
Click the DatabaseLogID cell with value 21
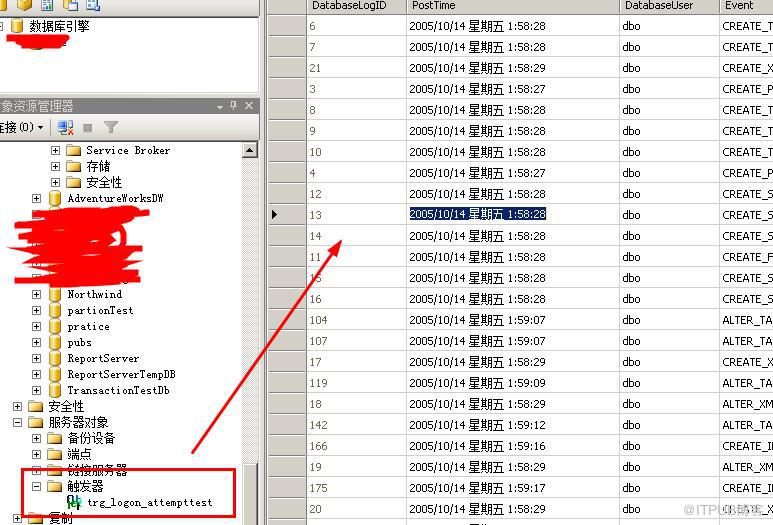(356, 68)
